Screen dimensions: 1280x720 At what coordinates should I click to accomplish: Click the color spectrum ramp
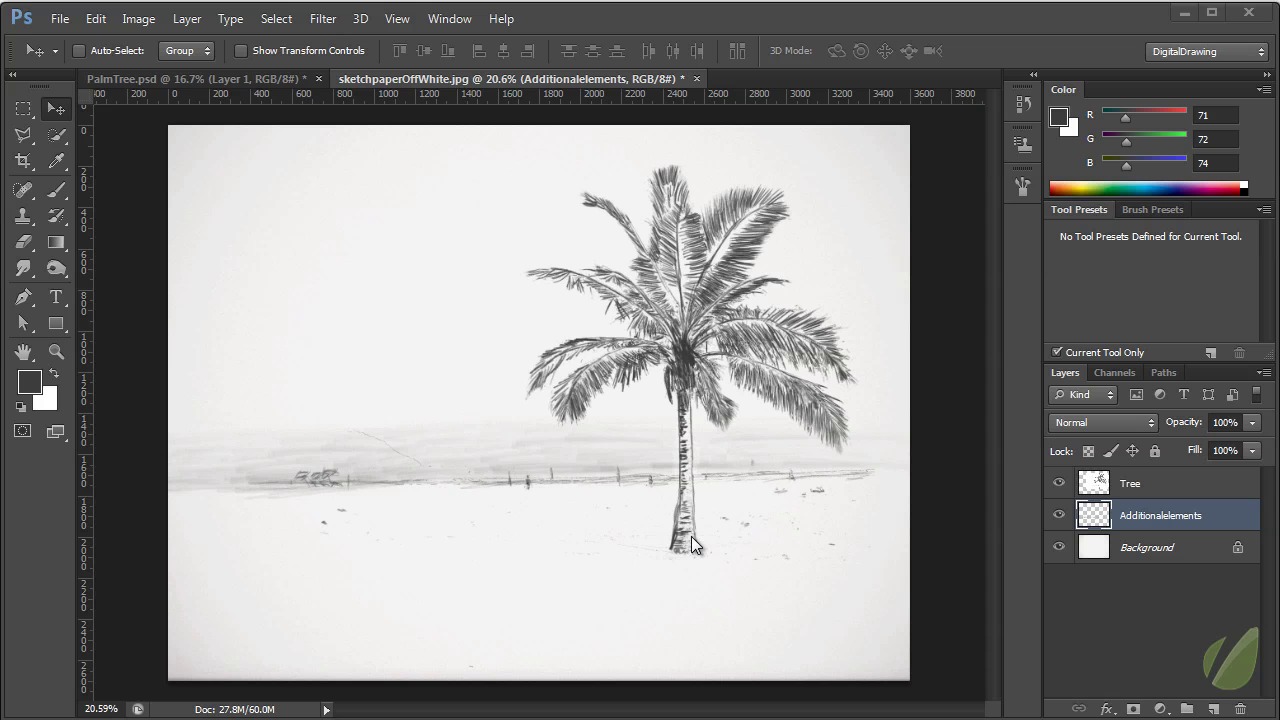(x=1144, y=188)
